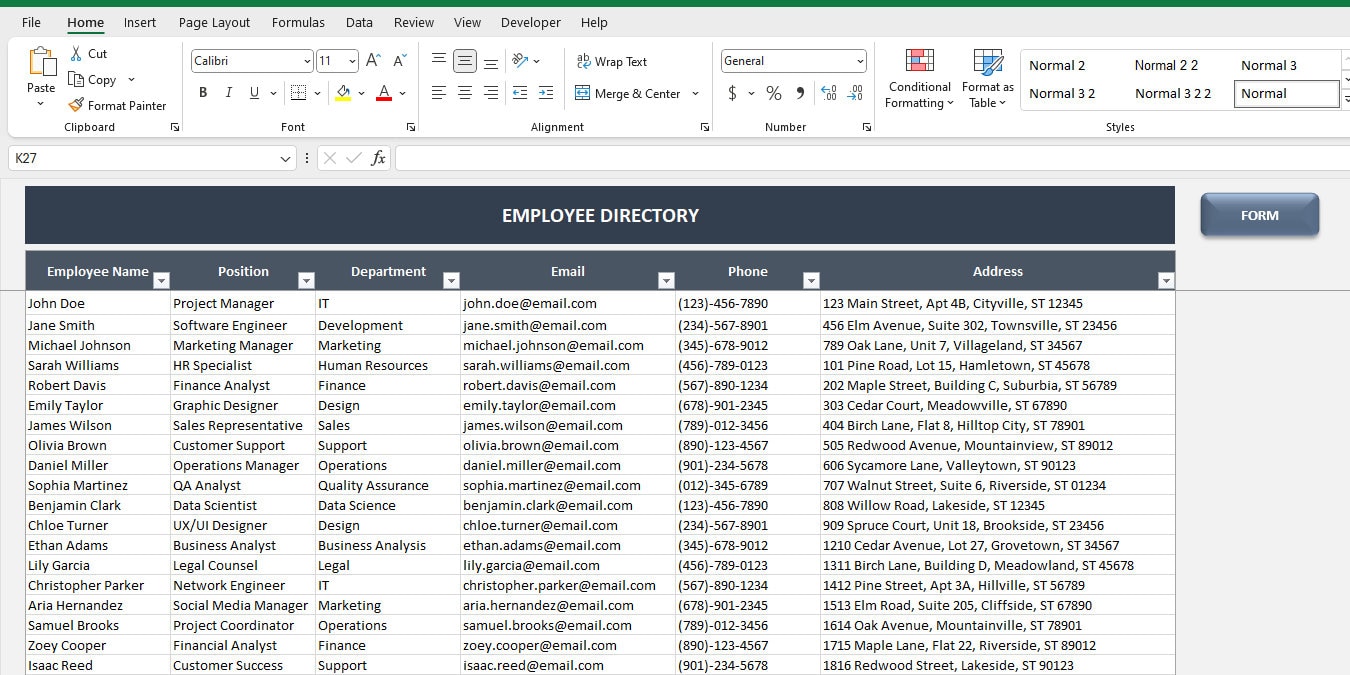Toggle Merge & Center on selection
The width and height of the screenshot is (1350, 675).
628,93
